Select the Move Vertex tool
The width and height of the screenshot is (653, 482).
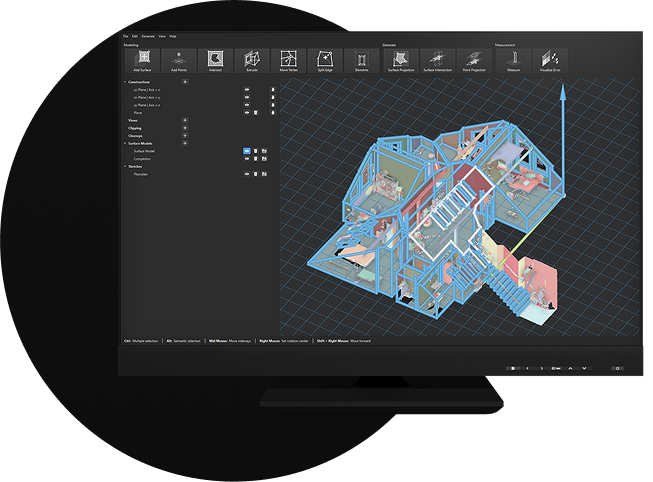tap(288, 61)
